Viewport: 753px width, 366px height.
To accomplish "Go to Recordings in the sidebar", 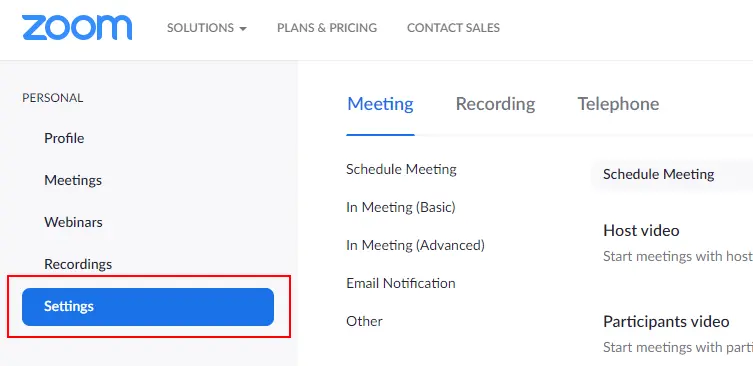I will (78, 264).
